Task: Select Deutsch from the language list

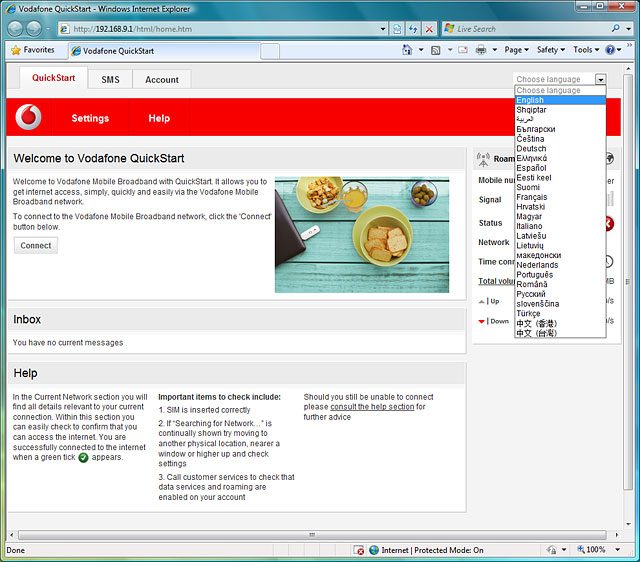Action: (x=531, y=148)
